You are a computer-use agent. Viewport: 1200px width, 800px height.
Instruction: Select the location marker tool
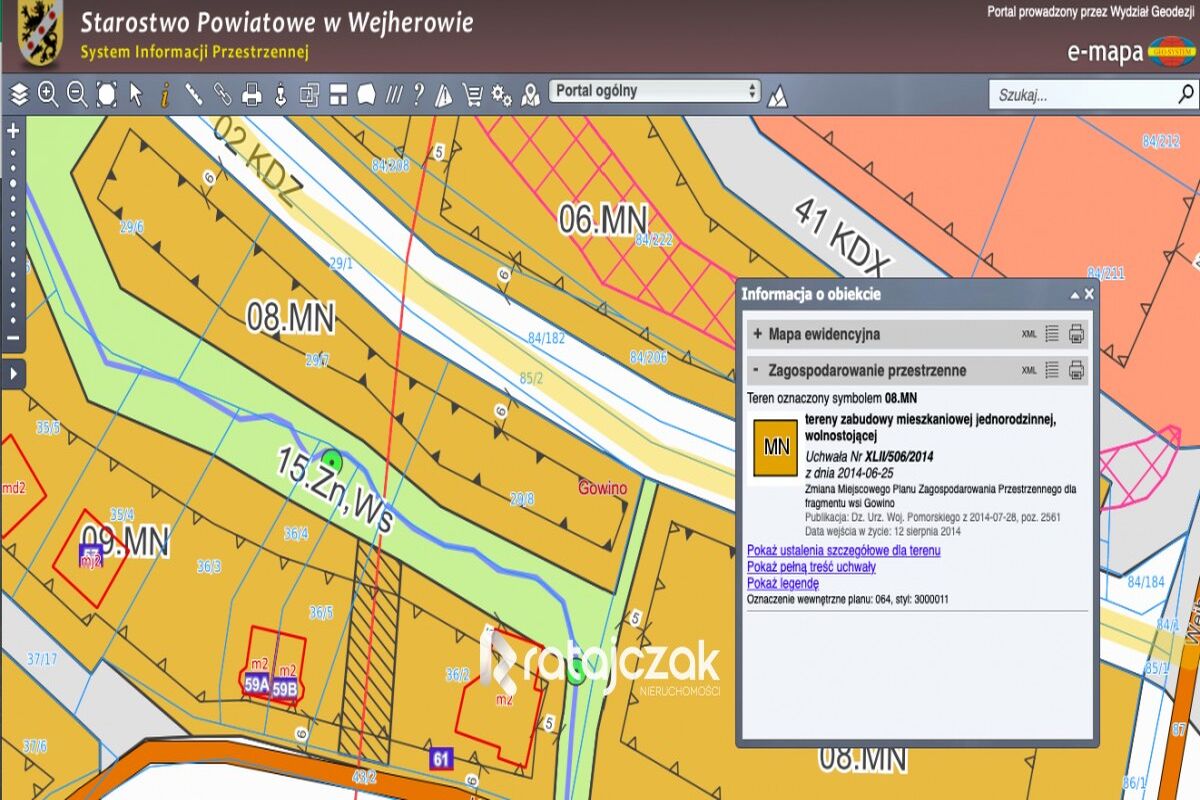(530, 93)
